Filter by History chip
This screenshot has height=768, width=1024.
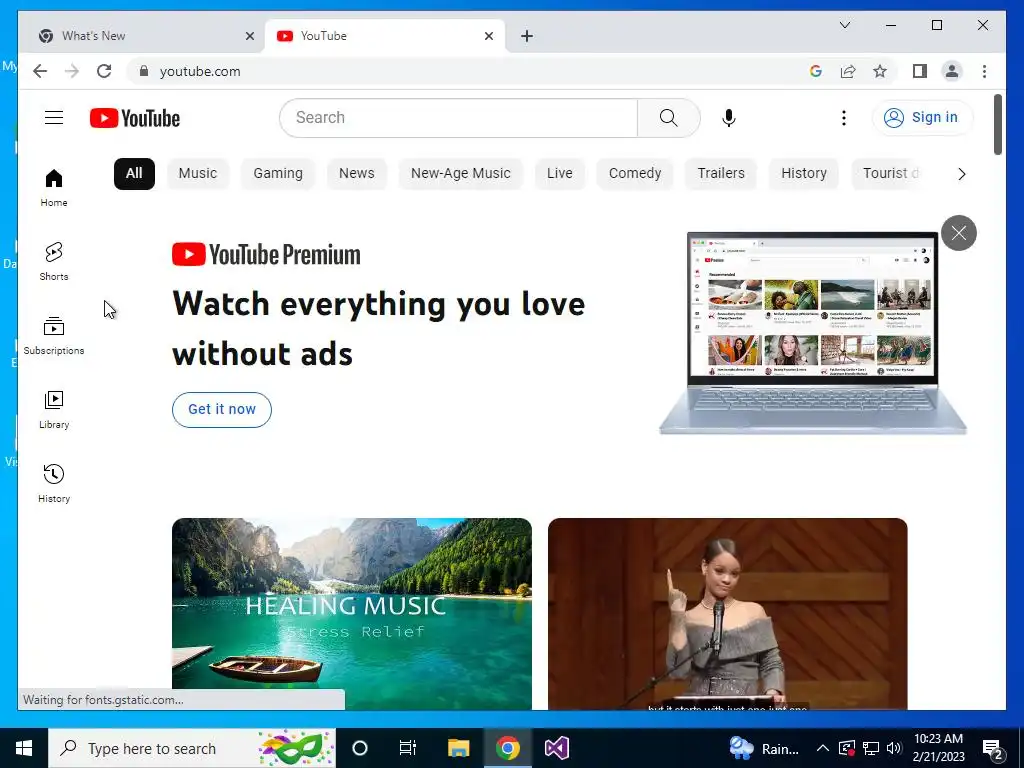[804, 174]
